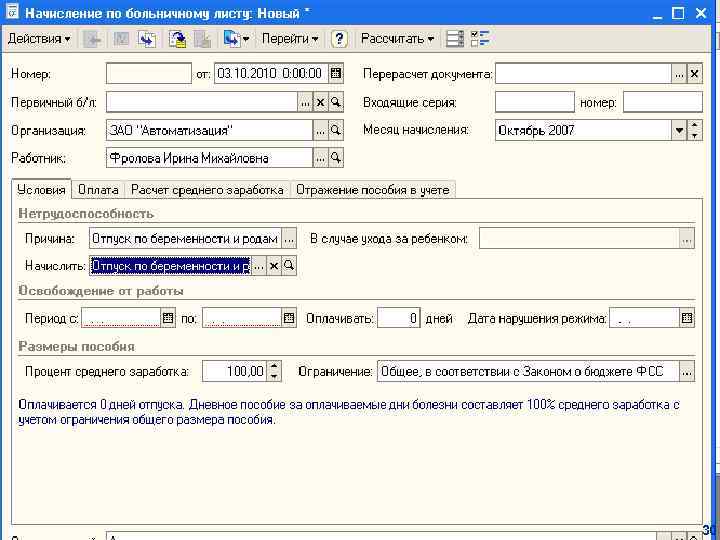Viewport: 720px width, 540px height.
Task: Click the document date field 03.10.2010
Action: pos(271,73)
